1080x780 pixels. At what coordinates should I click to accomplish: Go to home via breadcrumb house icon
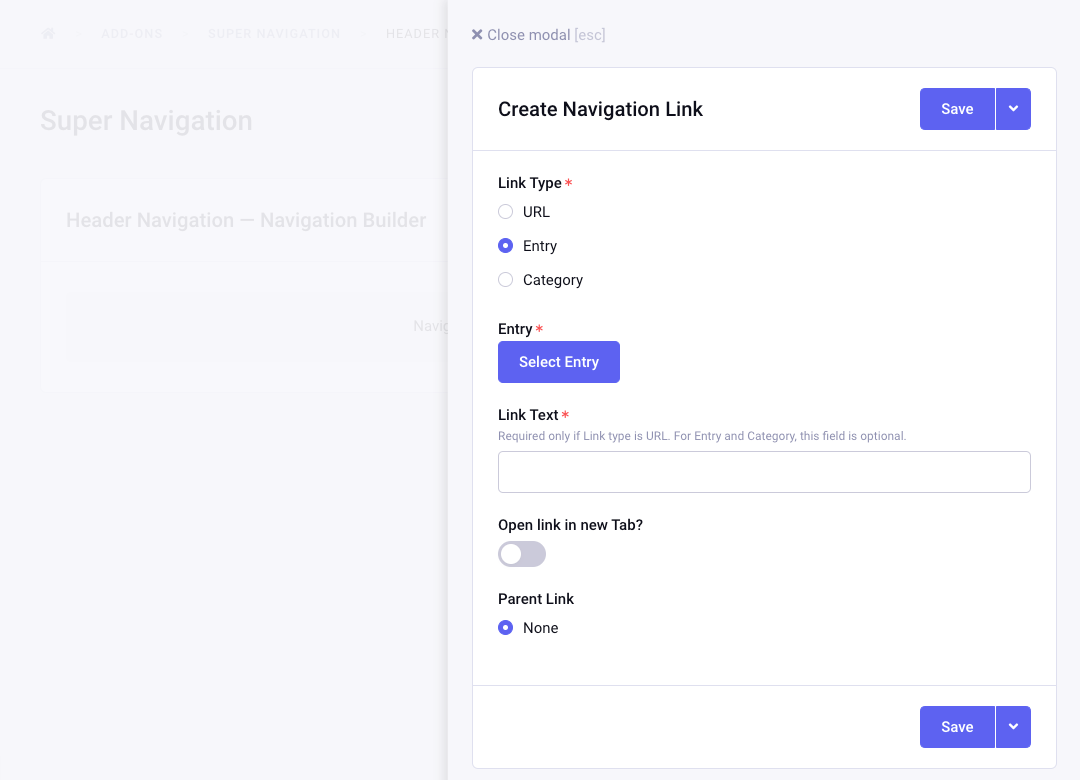point(48,34)
